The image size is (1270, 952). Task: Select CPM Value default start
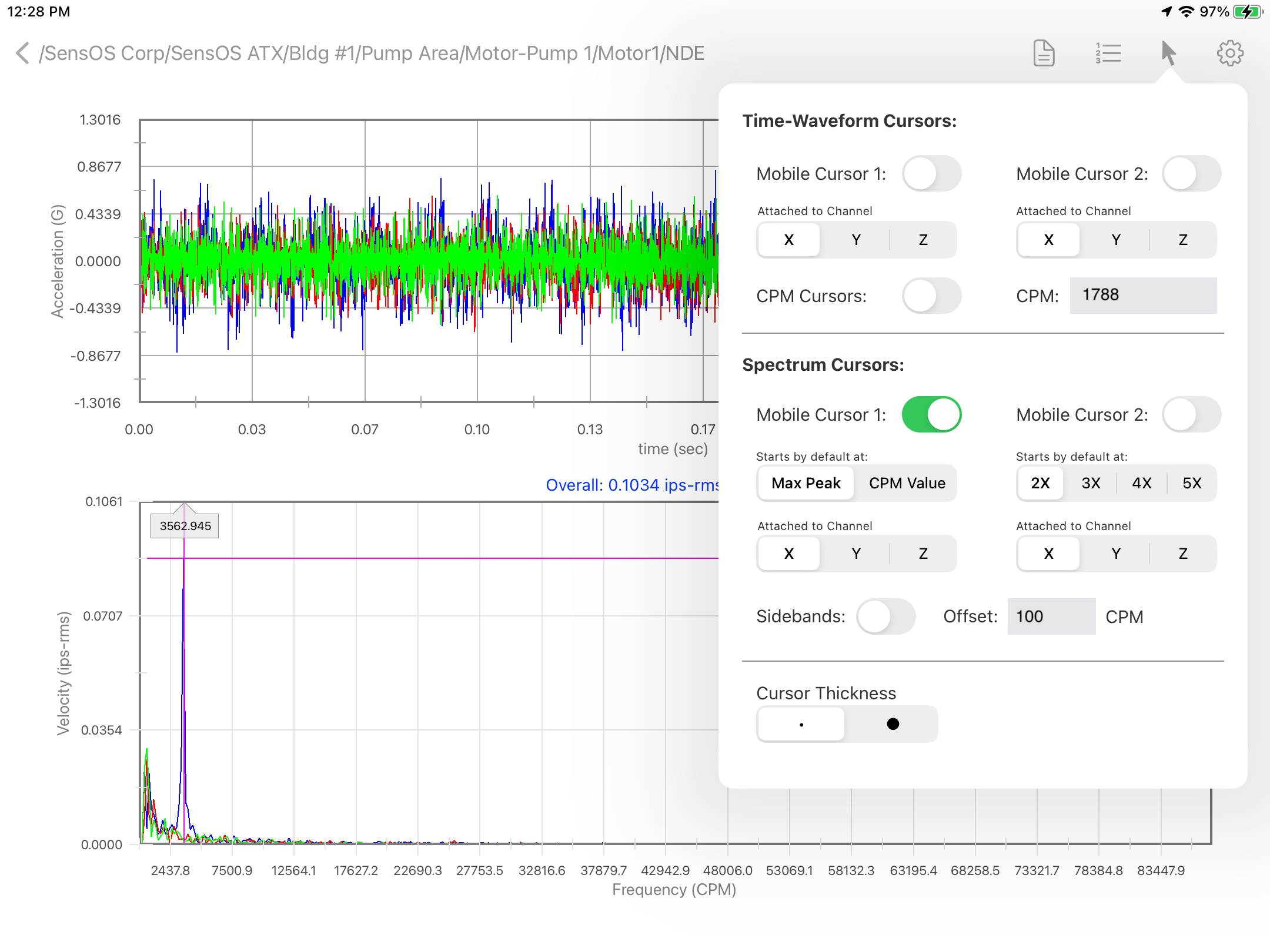click(907, 483)
